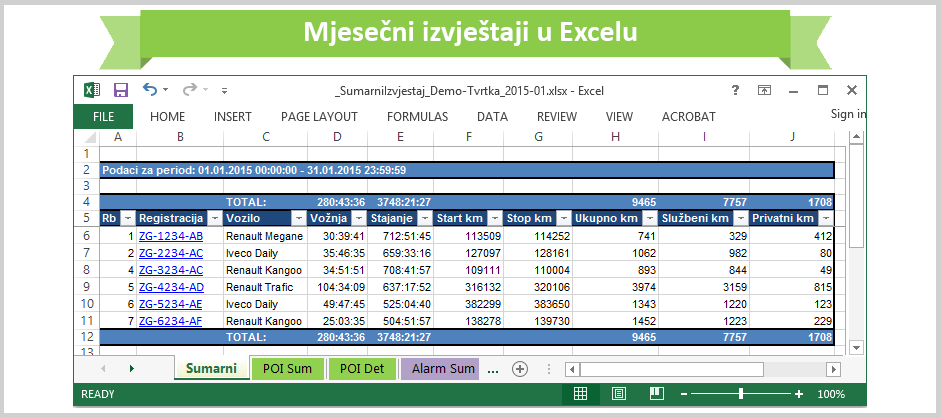Open the Vozilo column filter dropdown
941x418 pixels.
(299, 218)
